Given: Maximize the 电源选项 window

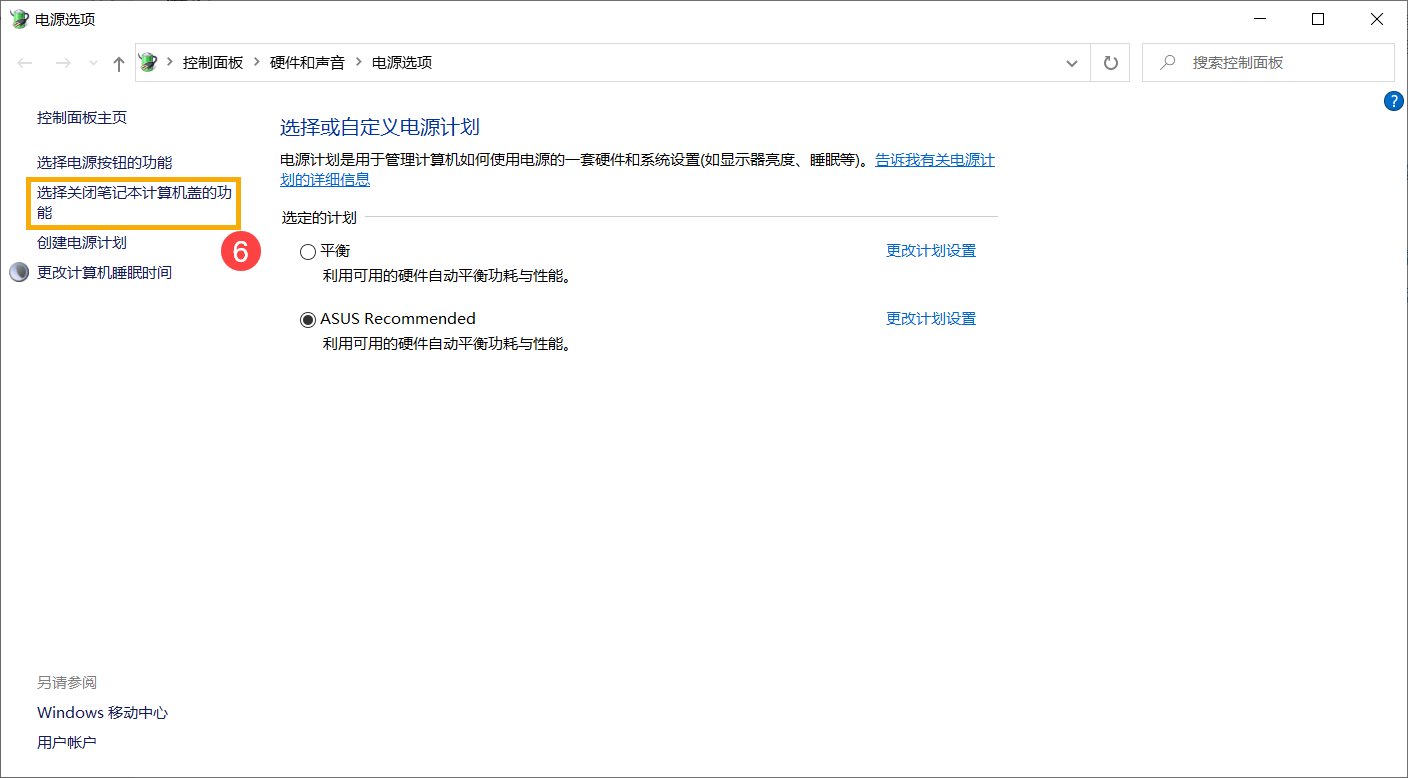Looking at the screenshot, I should coord(1318,19).
